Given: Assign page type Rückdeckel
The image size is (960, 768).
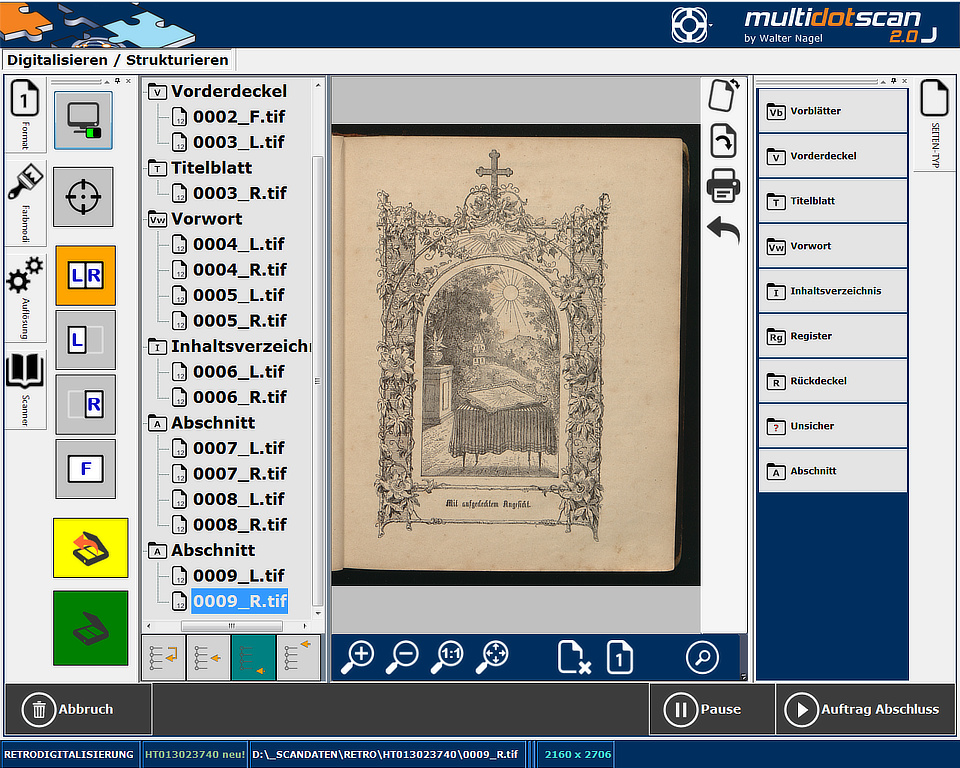Looking at the screenshot, I should click(833, 381).
